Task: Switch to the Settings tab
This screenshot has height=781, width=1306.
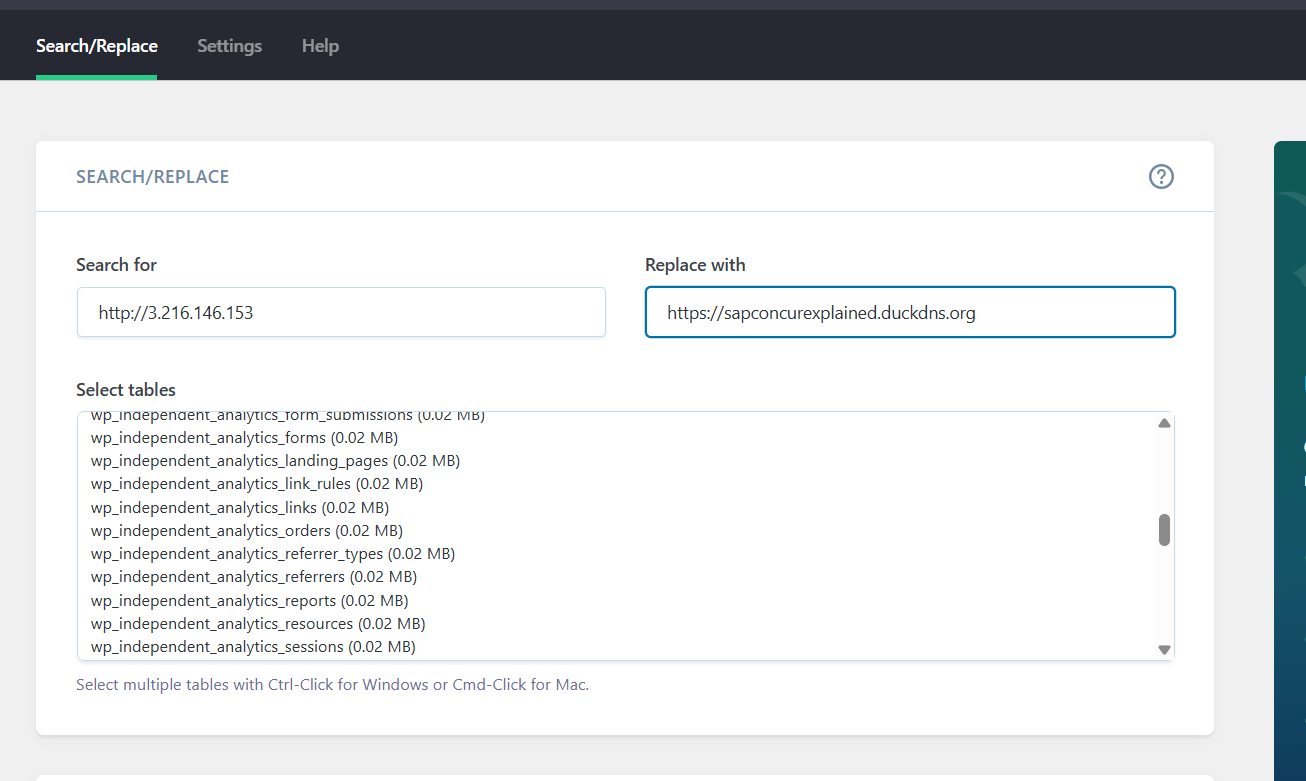Action: (x=229, y=46)
